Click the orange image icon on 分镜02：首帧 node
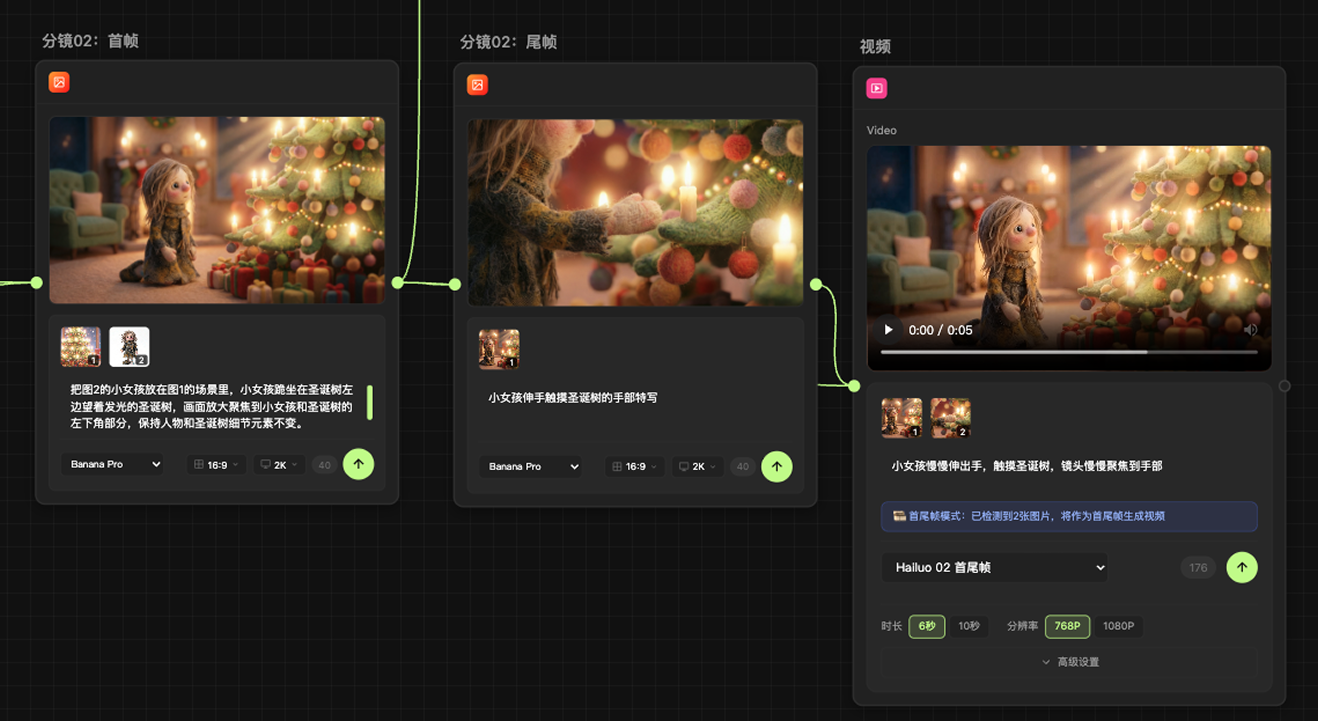 click(x=59, y=83)
